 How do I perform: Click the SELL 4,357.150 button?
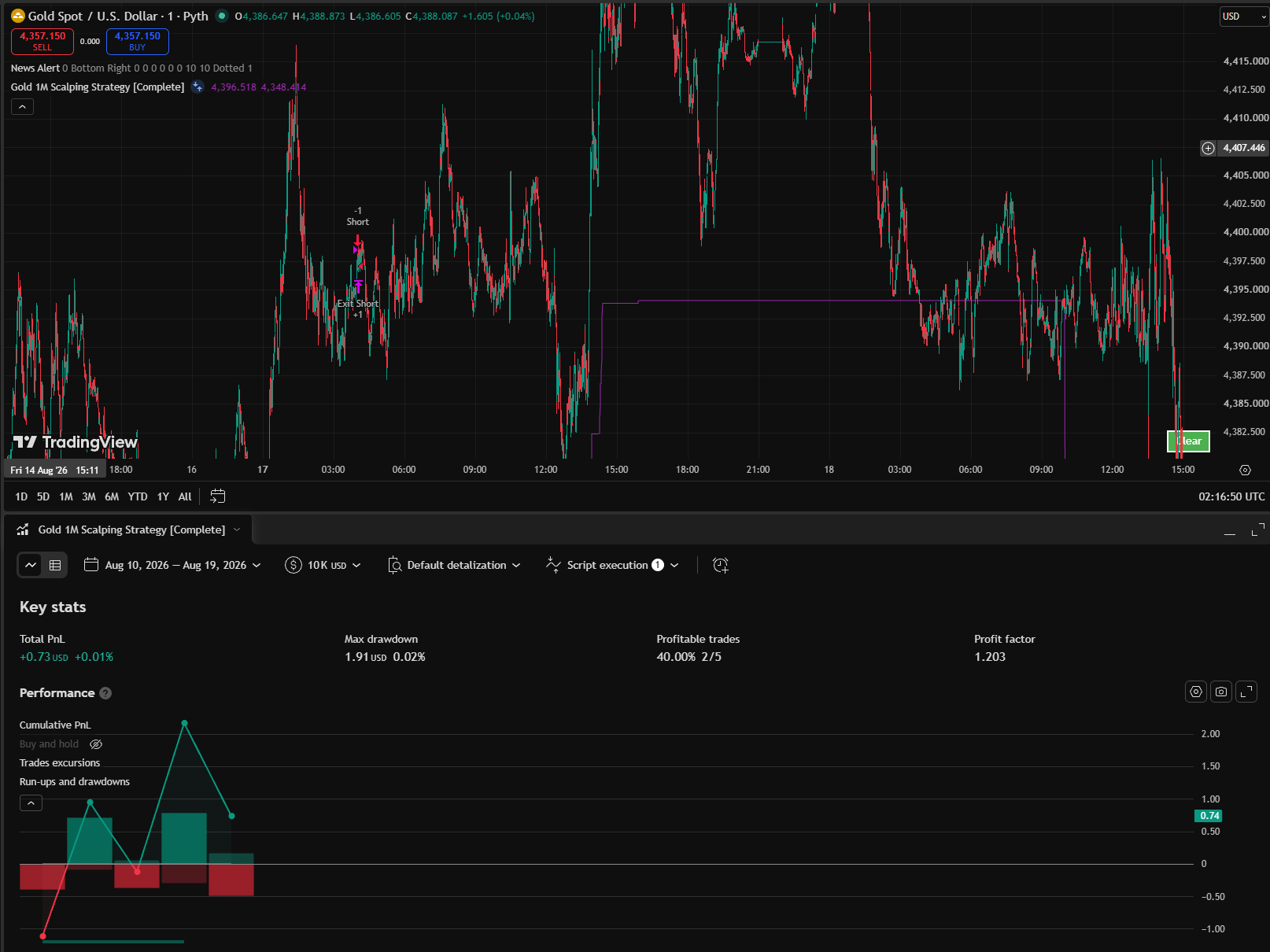42,41
